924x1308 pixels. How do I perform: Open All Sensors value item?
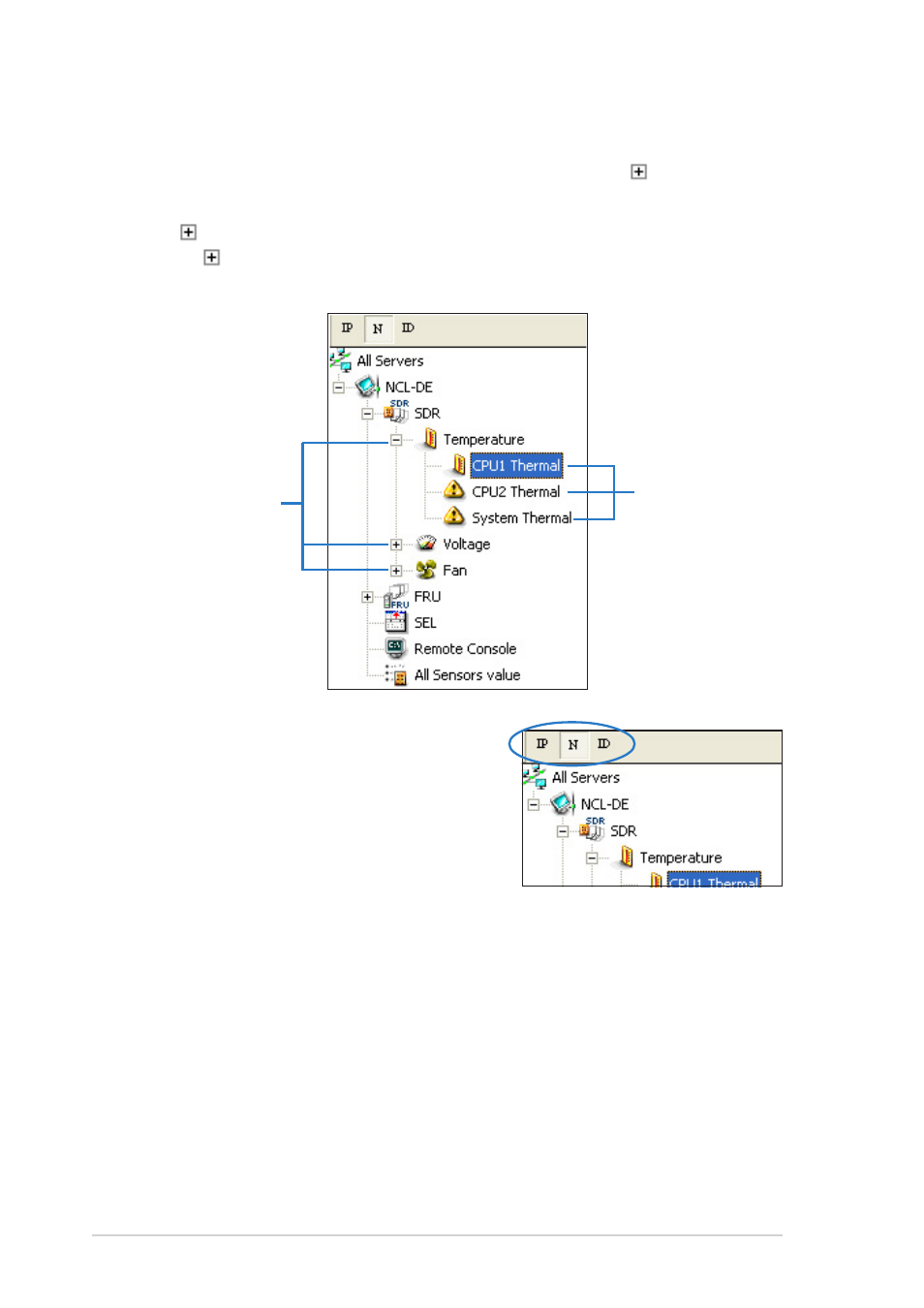coord(467,674)
